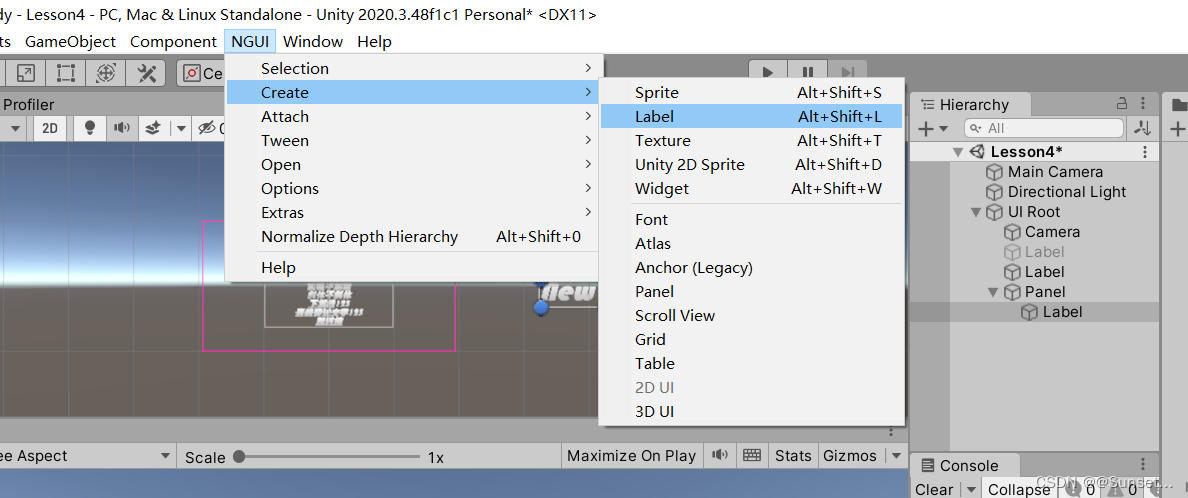Image resolution: width=1188 pixels, height=498 pixels.
Task: Create an NGUI Table
Action: [752, 364]
